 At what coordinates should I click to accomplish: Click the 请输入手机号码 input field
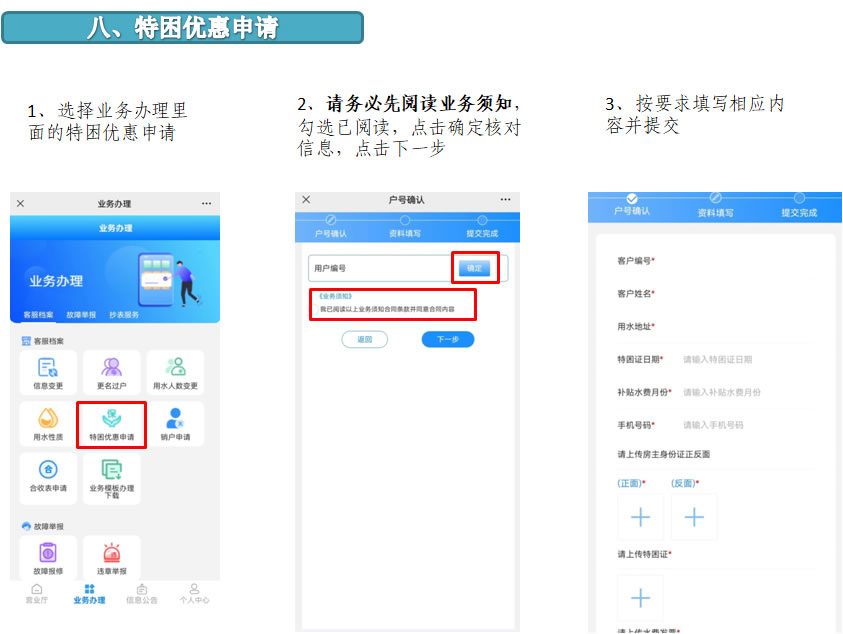[x=745, y=425]
